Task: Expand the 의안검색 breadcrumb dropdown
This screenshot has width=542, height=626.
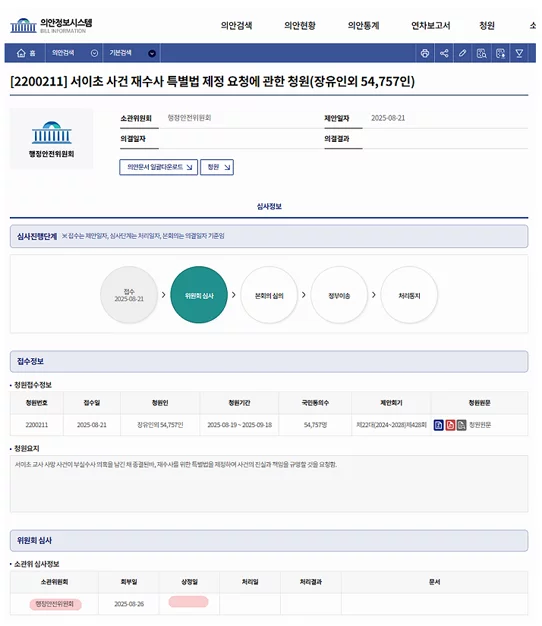Action: pyautogui.click(x=94, y=53)
